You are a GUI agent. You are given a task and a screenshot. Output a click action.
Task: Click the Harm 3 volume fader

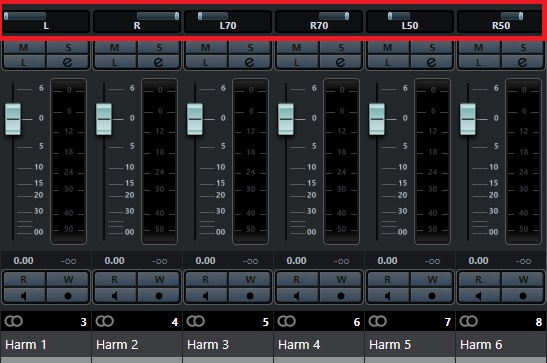(x=195, y=119)
